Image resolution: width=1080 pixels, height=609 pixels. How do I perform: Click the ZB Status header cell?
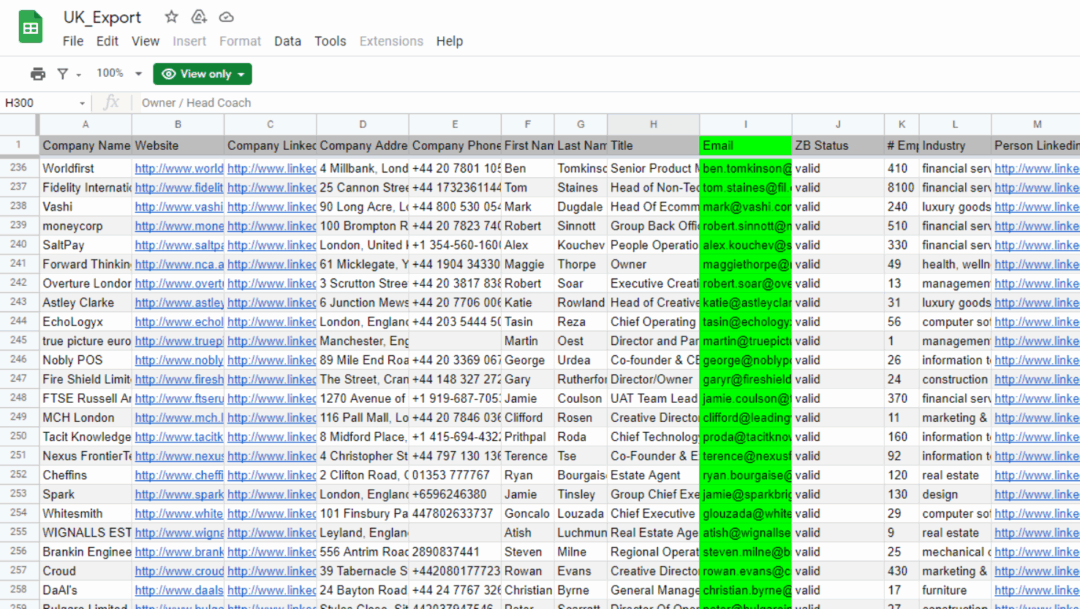pos(838,145)
